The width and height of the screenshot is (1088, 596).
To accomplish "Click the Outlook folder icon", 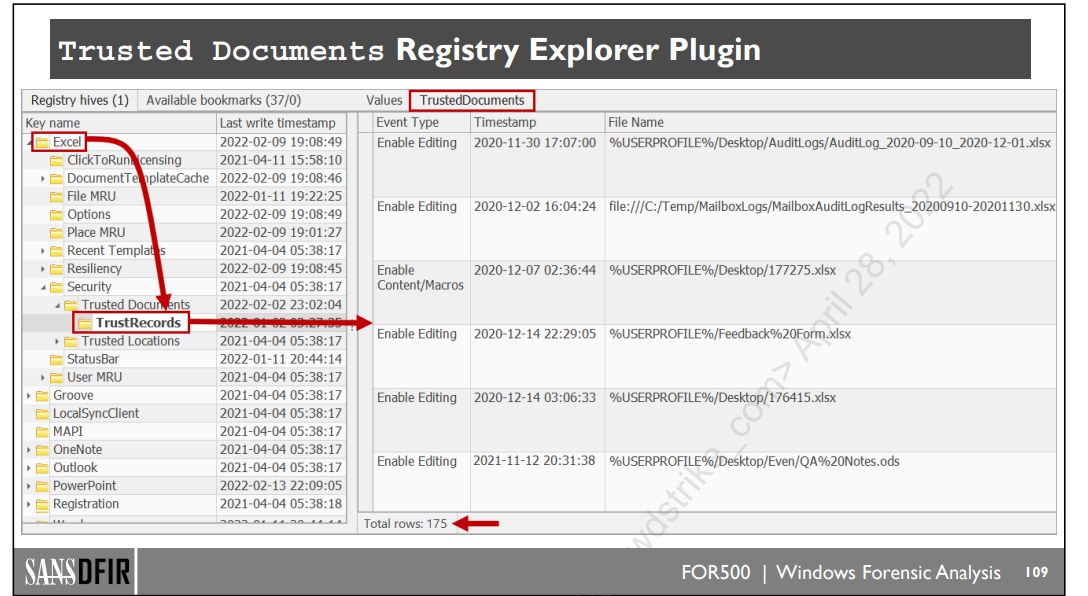I will click(41, 468).
